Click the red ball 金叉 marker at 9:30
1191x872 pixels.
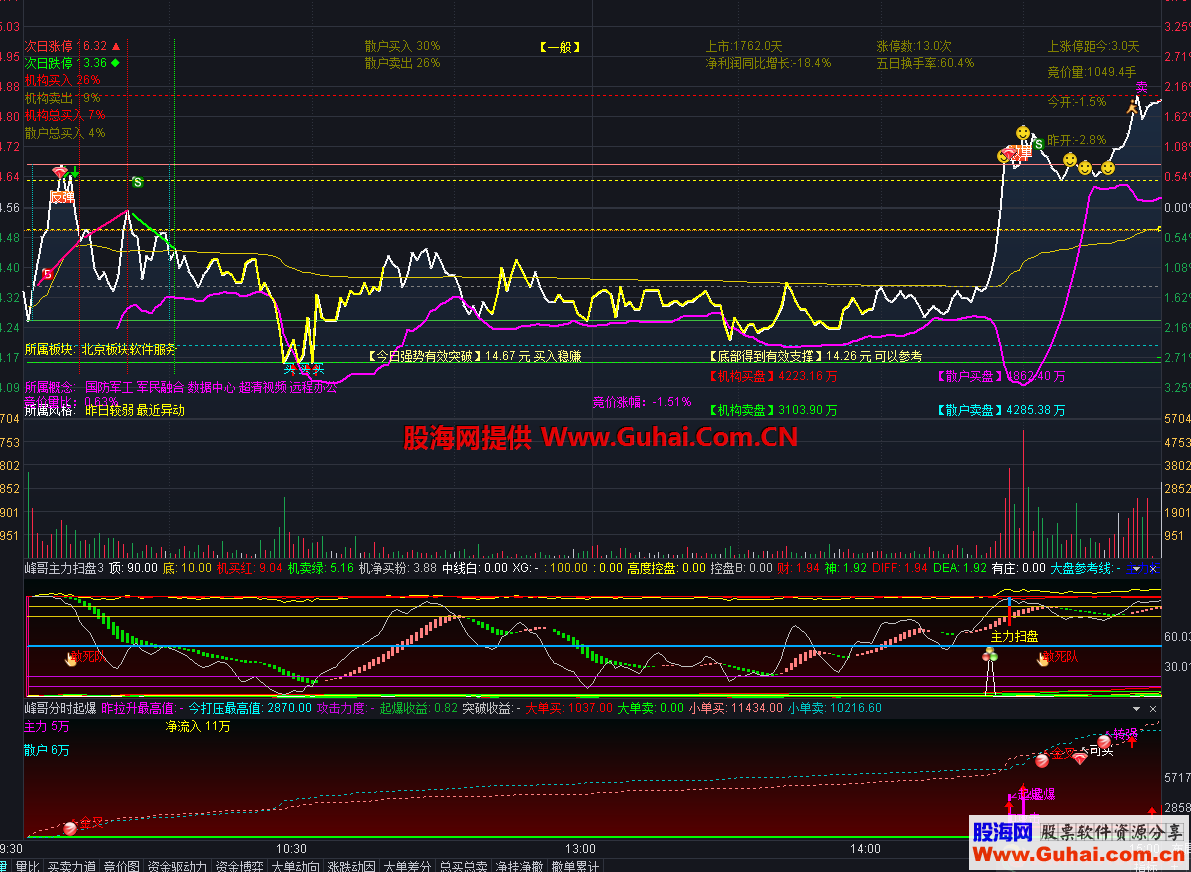coord(70,828)
